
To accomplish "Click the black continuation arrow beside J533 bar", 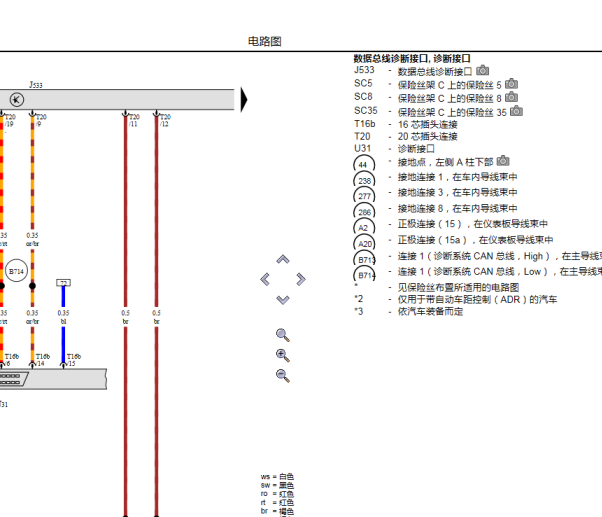I will [244, 99].
